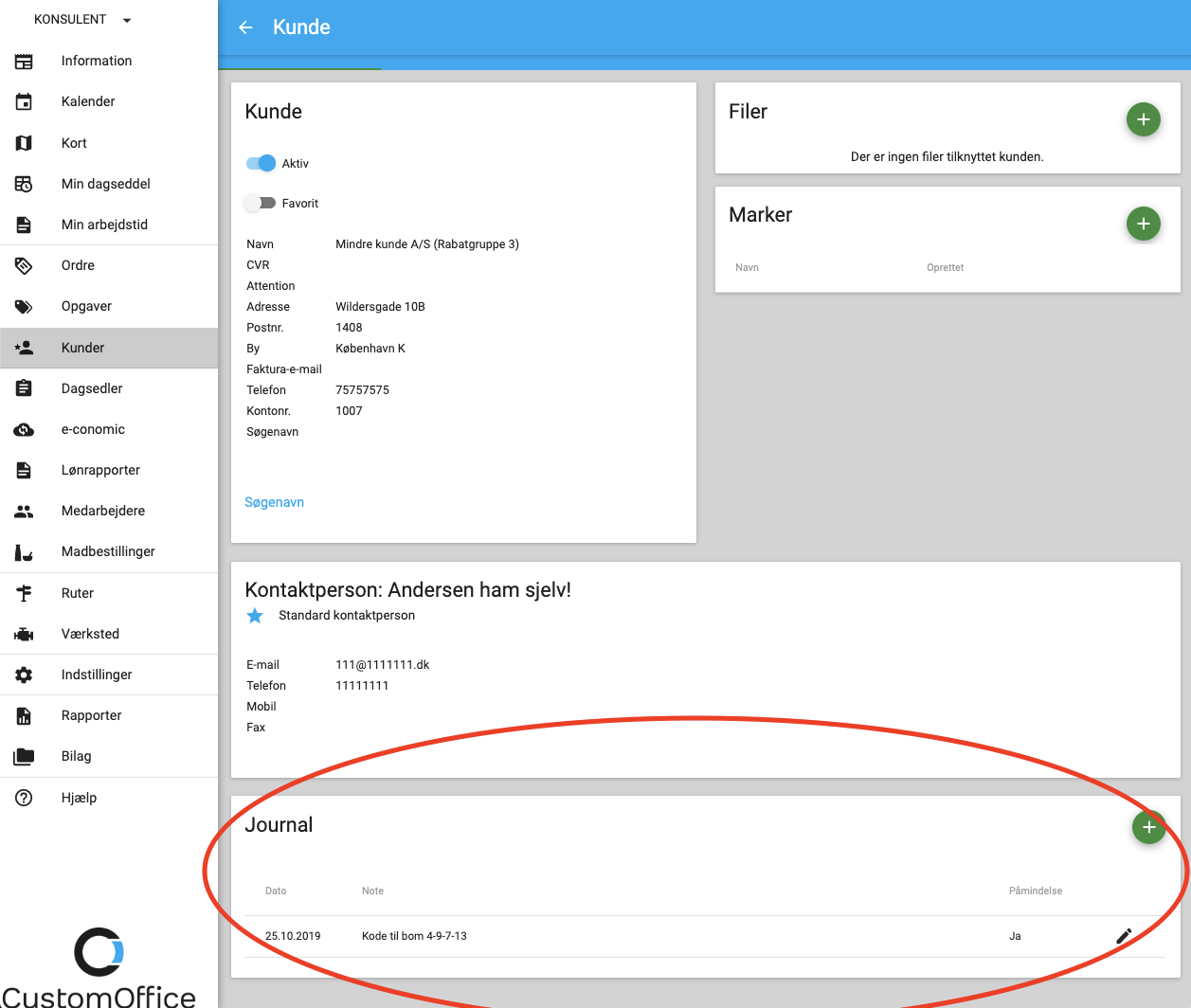1191x1008 pixels.
Task: Click the Note column header
Action: pyautogui.click(x=372, y=891)
